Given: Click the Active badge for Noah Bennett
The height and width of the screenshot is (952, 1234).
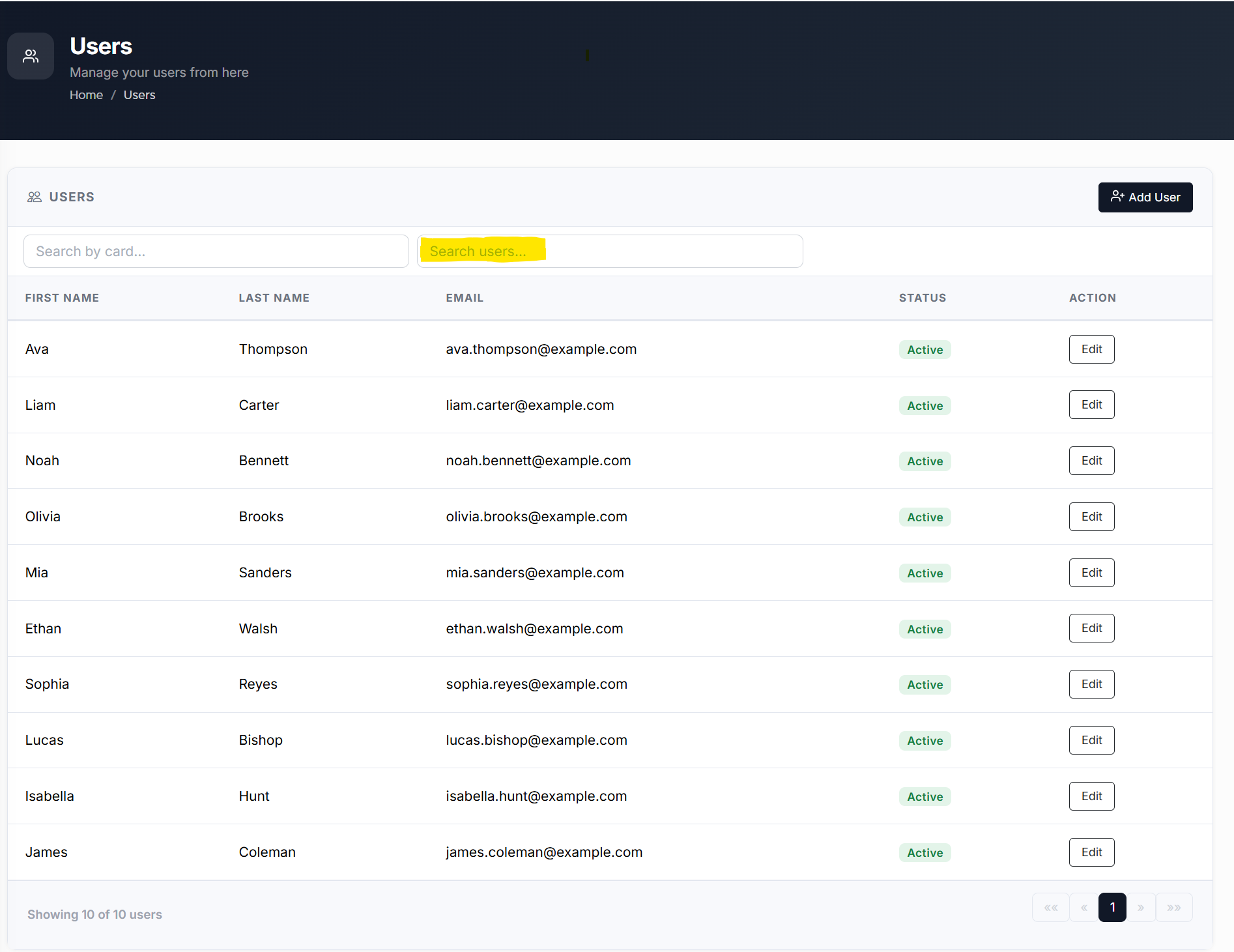Looking at the screenshot, I should click(925, 461).
